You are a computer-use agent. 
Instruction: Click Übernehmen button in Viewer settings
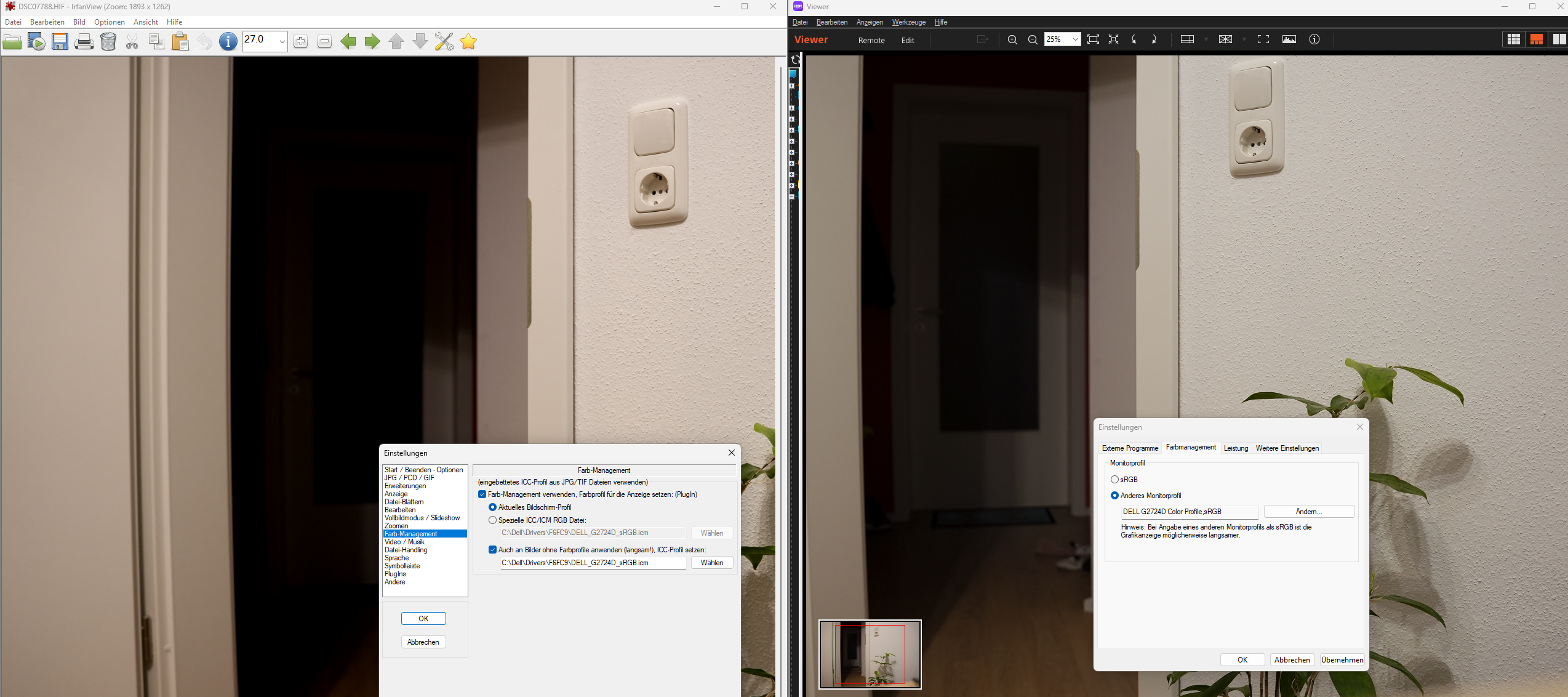coord(1342,660)
